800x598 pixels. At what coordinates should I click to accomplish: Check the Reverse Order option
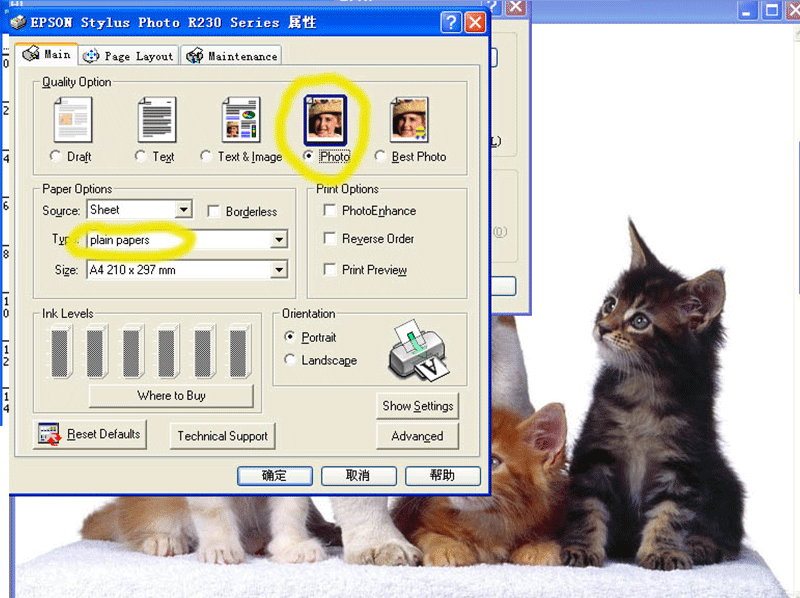[x=330, y=239]
